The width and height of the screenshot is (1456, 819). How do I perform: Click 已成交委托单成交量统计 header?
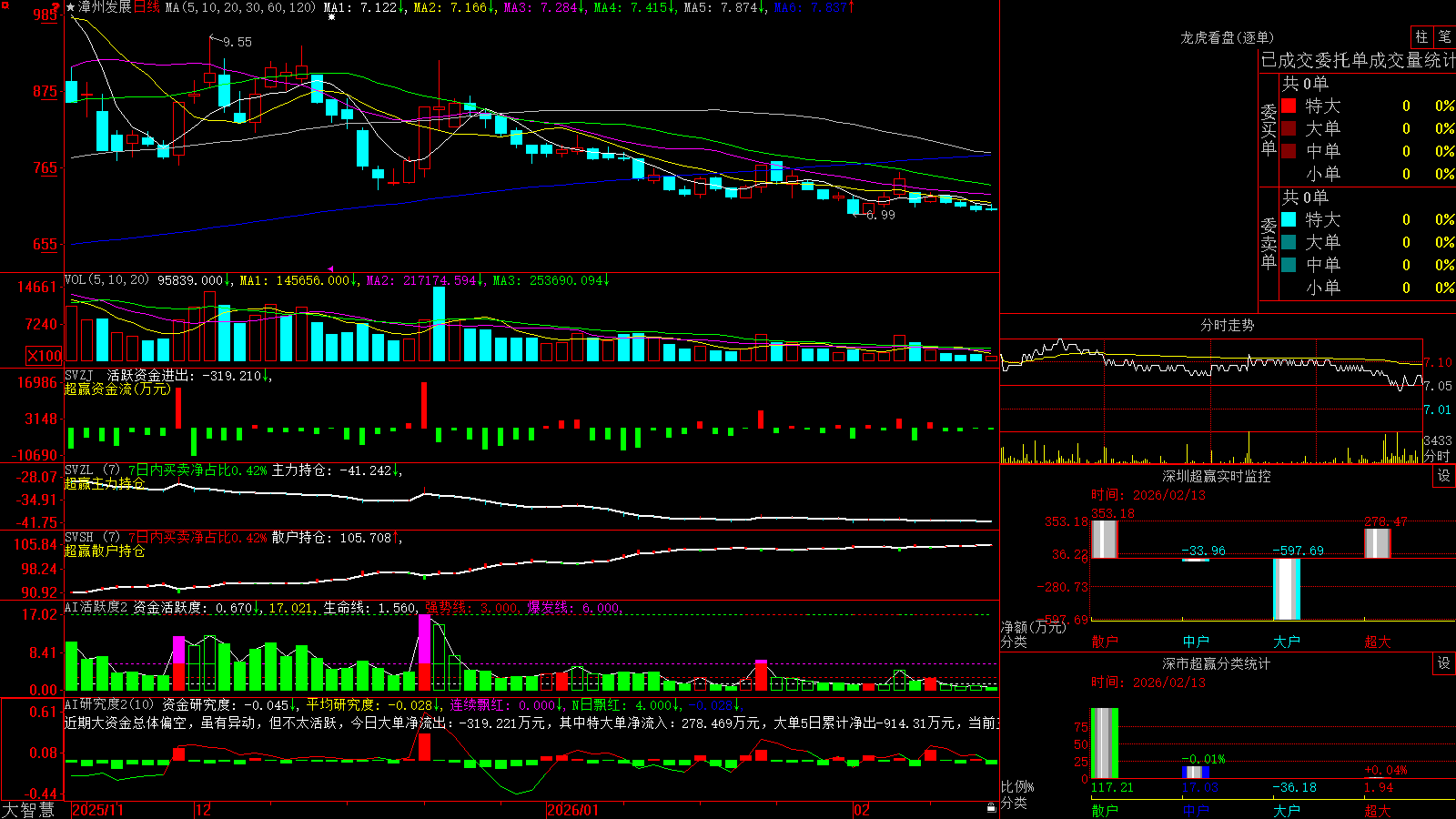(1358, 60)
